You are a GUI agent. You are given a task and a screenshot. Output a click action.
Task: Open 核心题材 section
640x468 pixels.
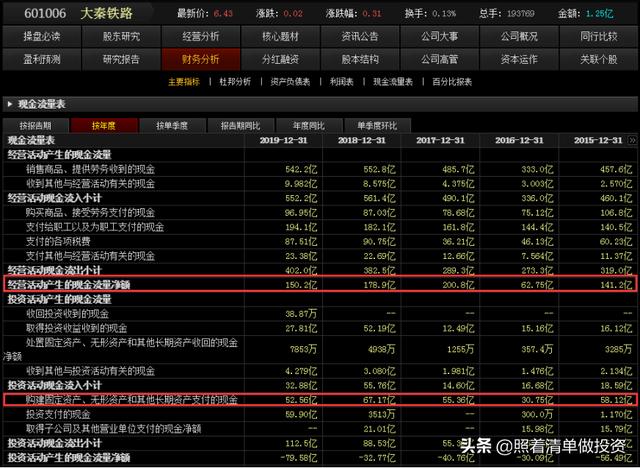coord(280,36)
